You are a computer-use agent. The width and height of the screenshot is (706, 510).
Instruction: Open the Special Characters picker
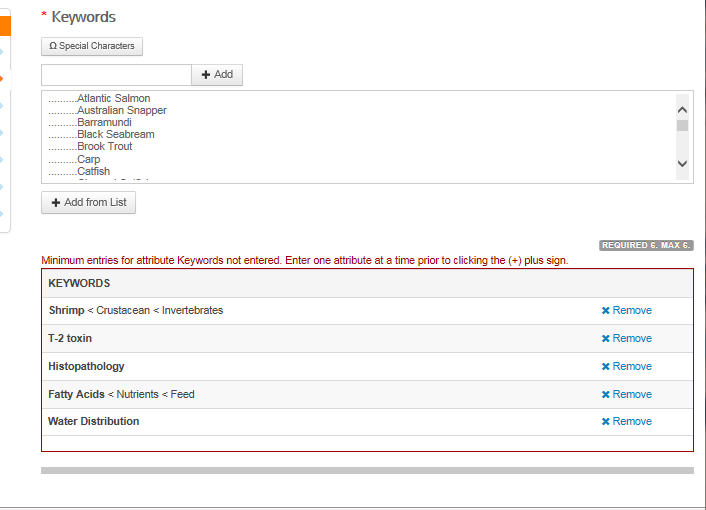(x=92, y=46)
